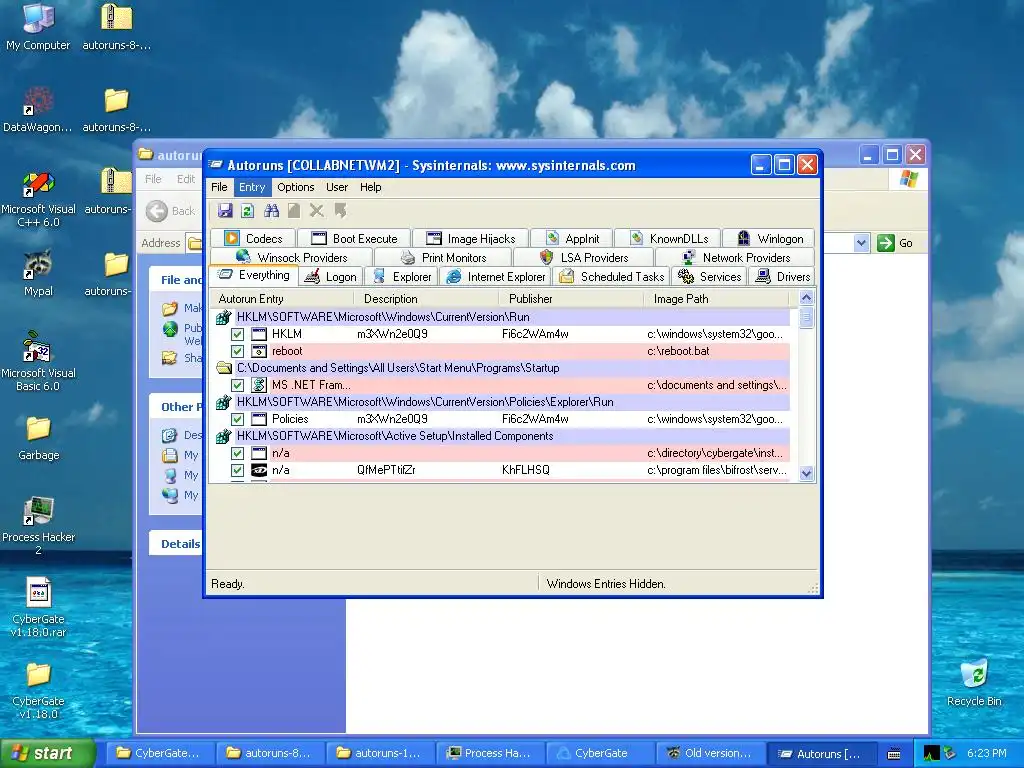Click the Jump to entry toolbar icon
The width and height of the screenshot is (1024, 768).
[x=340, y=210]
